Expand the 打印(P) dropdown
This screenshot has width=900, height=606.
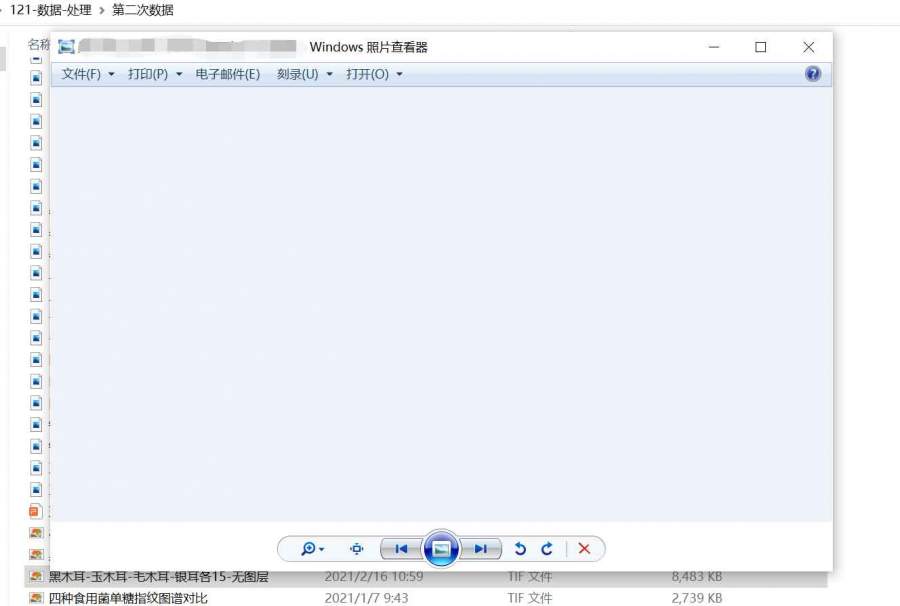pyautogui.click(x=155, y=74)
